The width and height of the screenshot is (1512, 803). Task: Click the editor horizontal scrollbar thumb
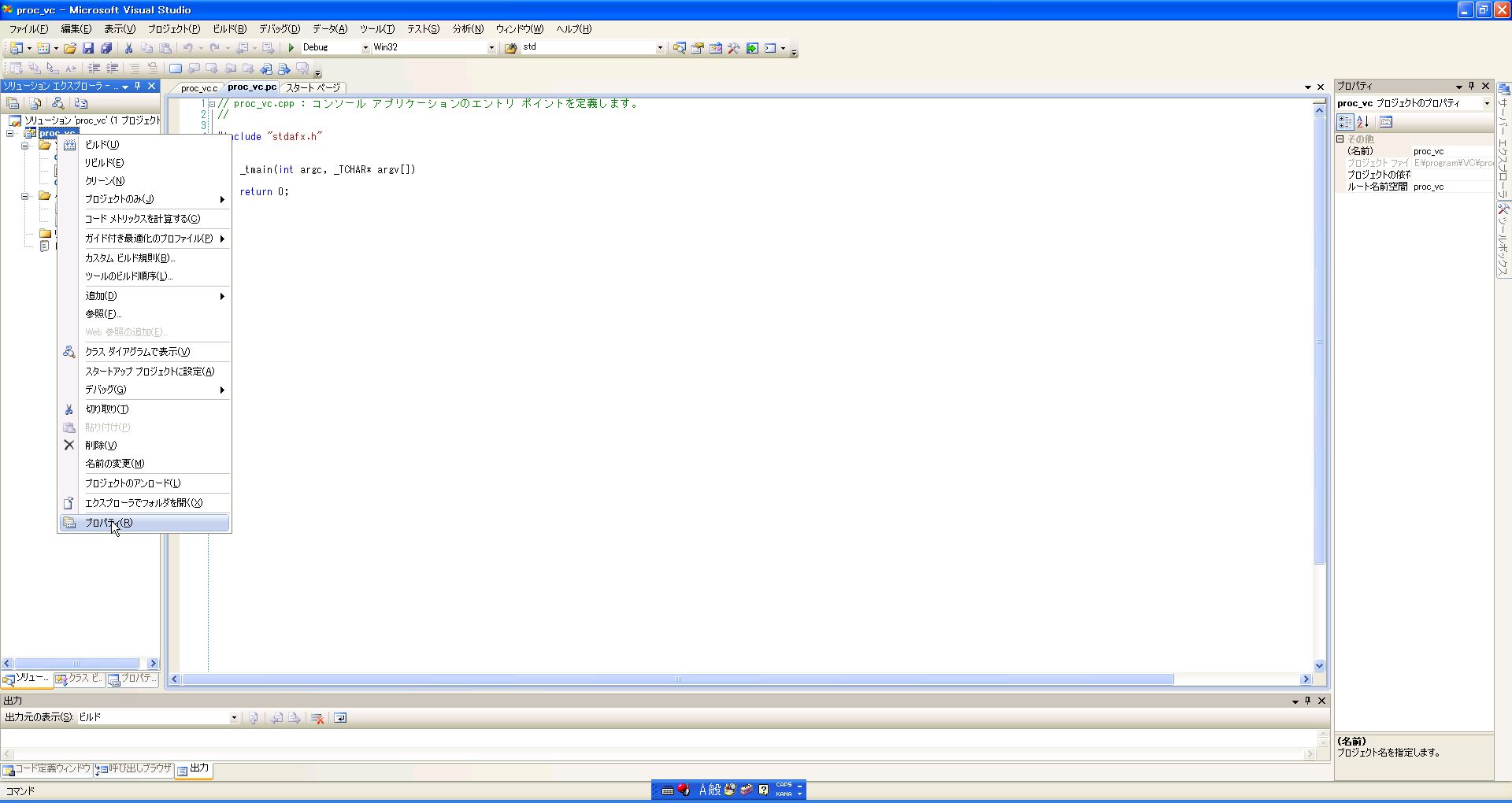click(678, 679)
